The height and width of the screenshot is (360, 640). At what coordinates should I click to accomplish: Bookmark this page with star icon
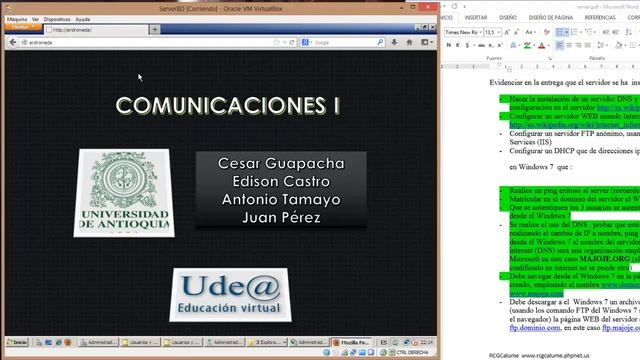(x=276, y=42)
